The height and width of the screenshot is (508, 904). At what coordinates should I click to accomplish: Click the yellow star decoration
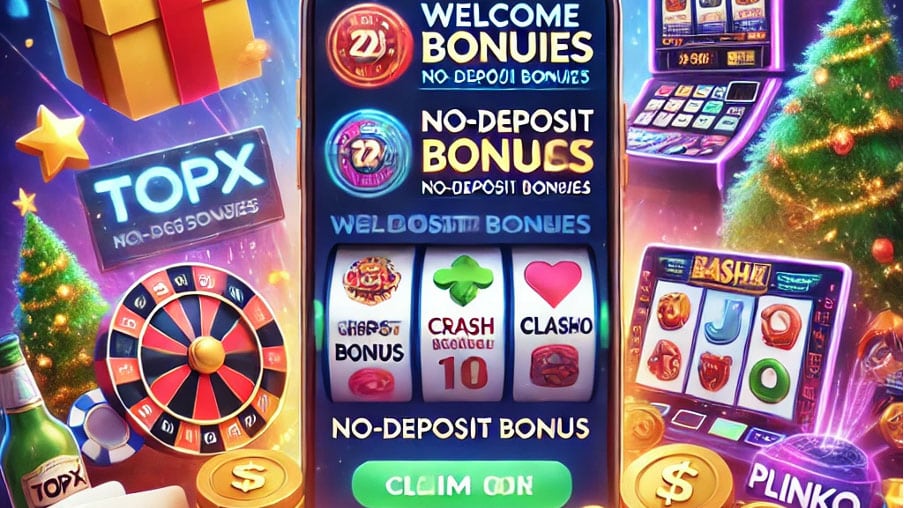(x=53, y=141)
